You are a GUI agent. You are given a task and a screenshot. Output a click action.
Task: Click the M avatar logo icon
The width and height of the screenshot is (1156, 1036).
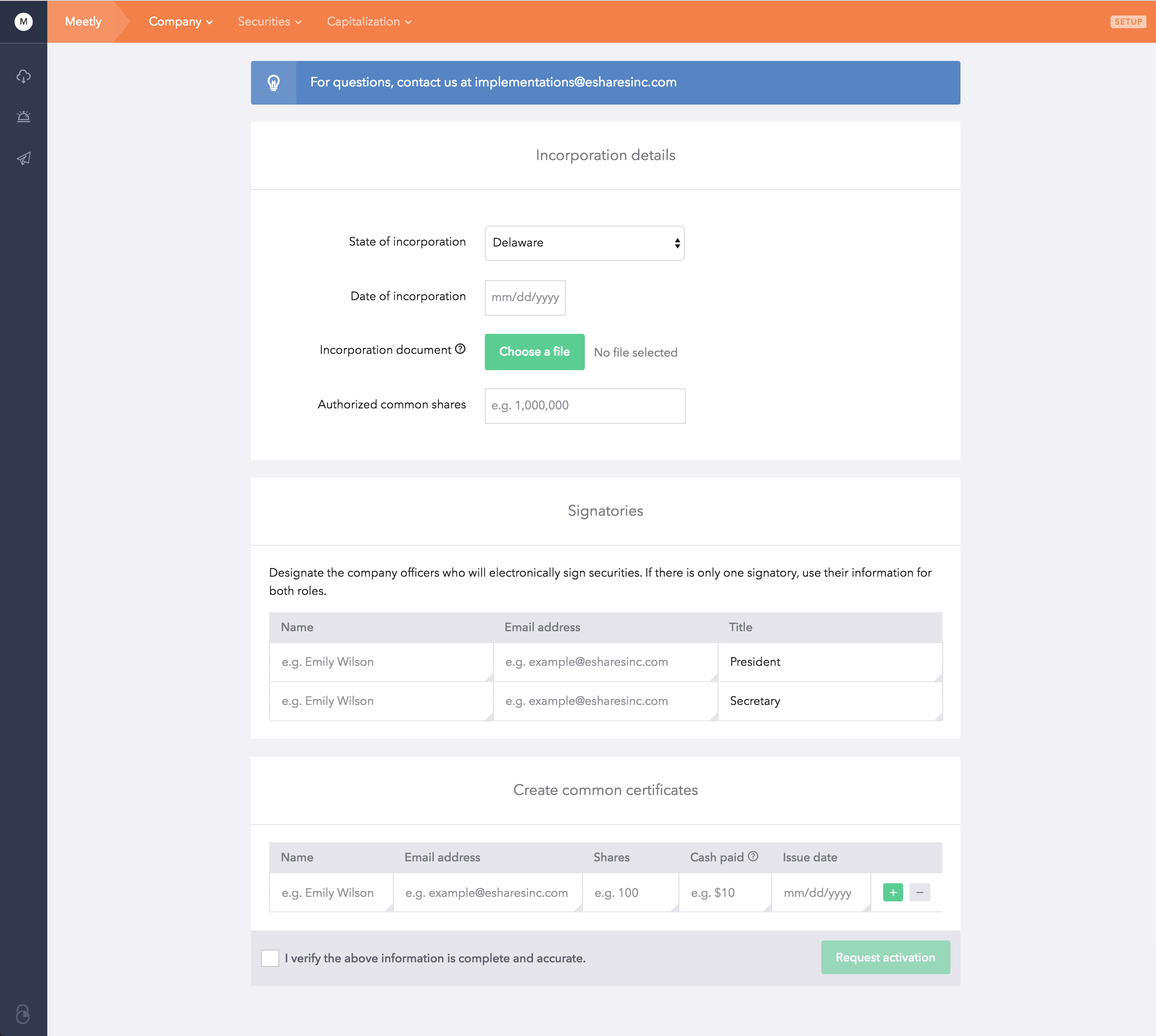[x=23, y=22]
